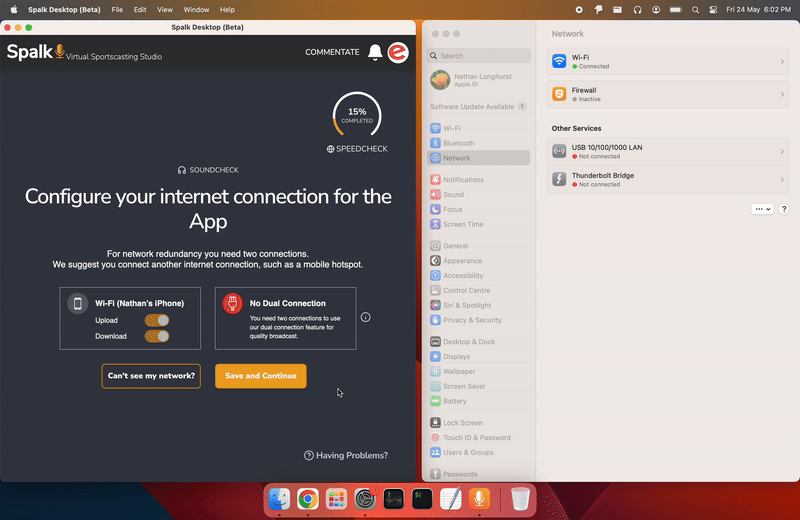Click the Spalk logo

coord(36,52)
